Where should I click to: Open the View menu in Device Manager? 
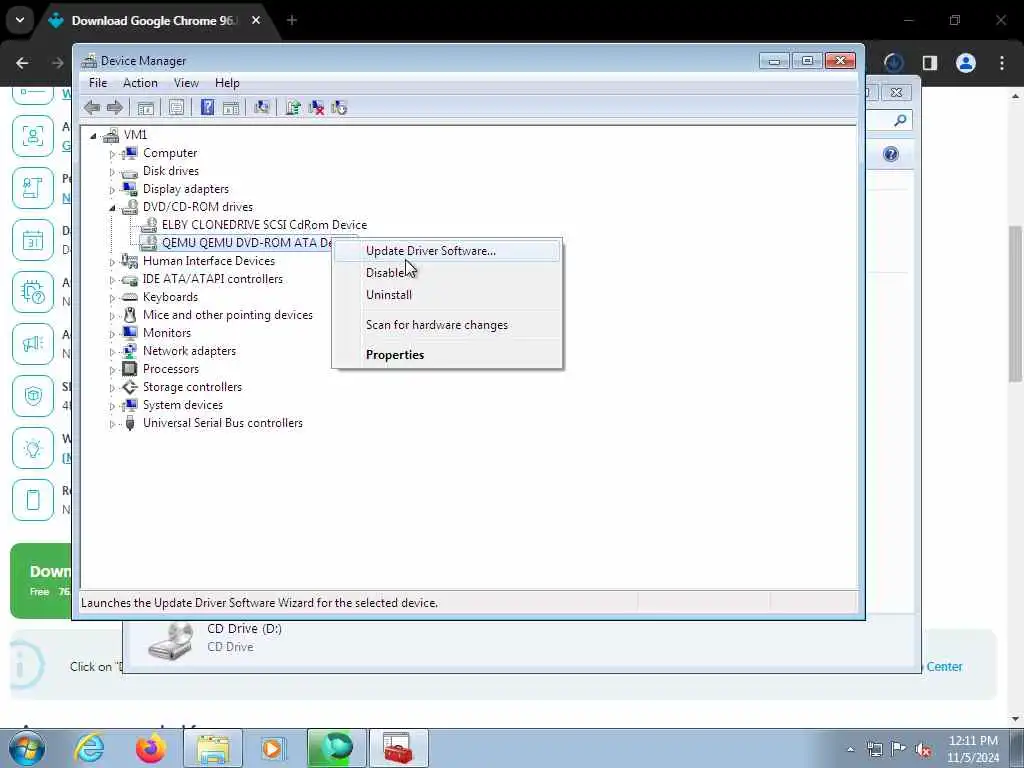186,83
